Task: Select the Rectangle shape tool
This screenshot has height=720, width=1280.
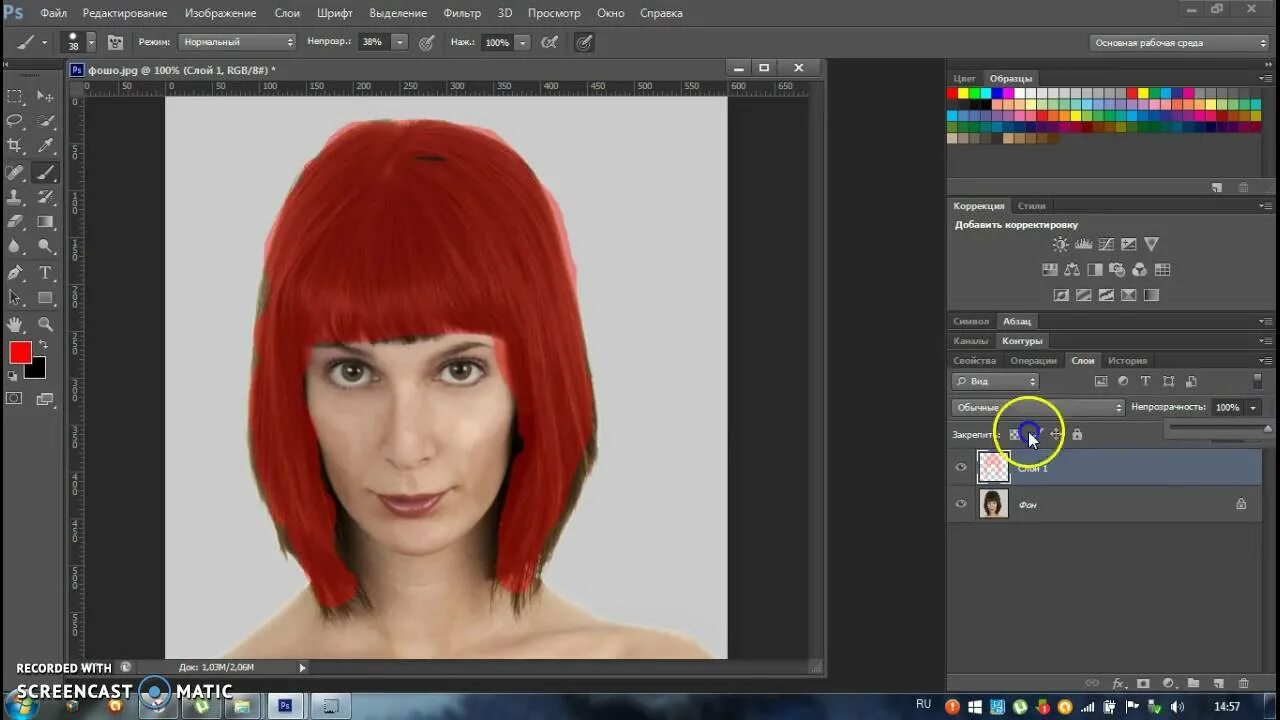Action: click(45, 298)
